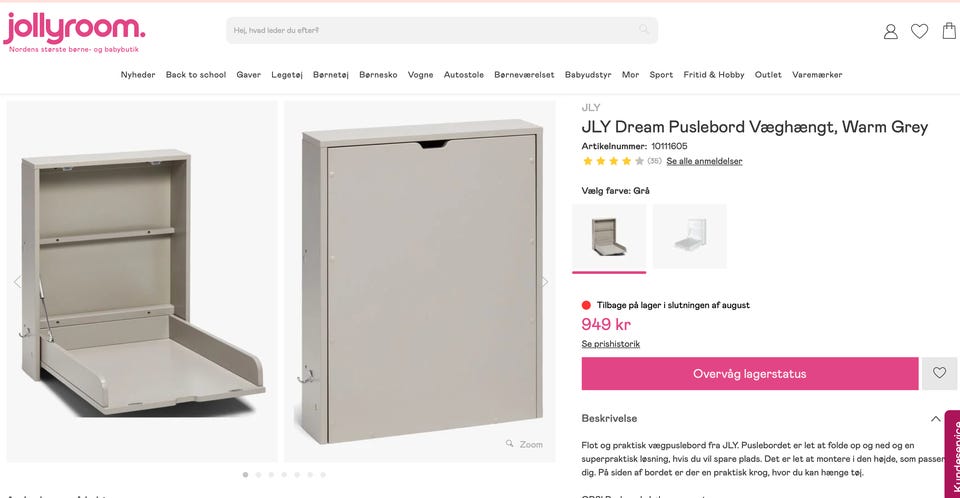Open the user account icon
Screen dimensions: 960x498
point(891,31)
